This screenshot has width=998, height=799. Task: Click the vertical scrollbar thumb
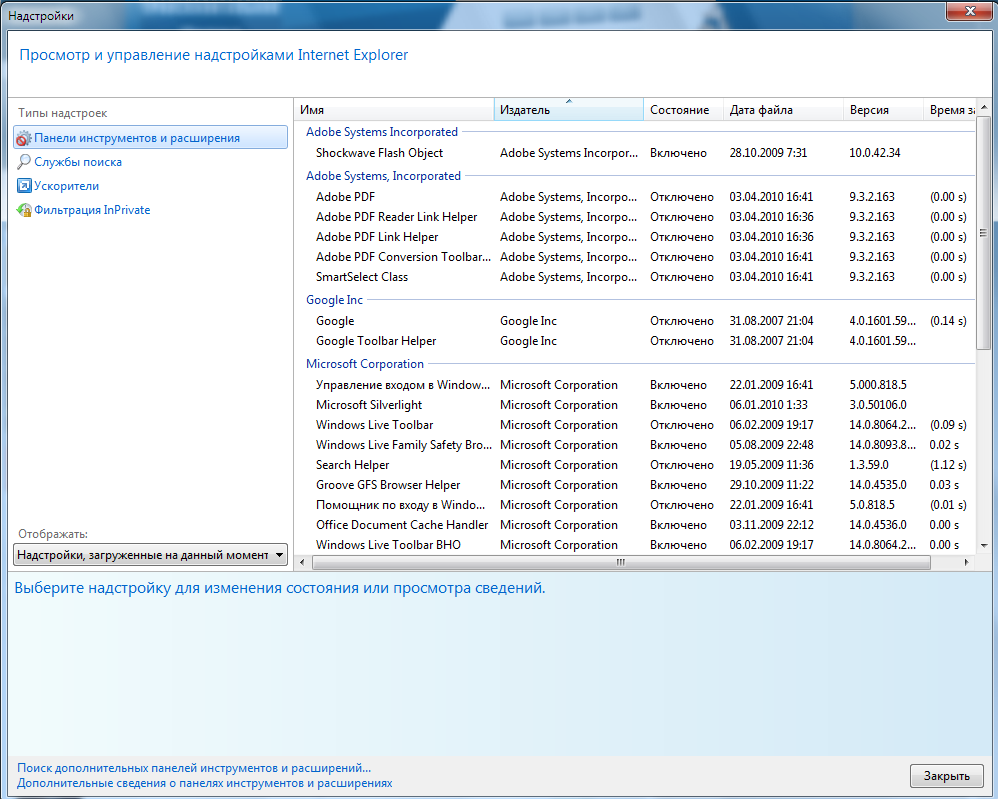point(983,232)
